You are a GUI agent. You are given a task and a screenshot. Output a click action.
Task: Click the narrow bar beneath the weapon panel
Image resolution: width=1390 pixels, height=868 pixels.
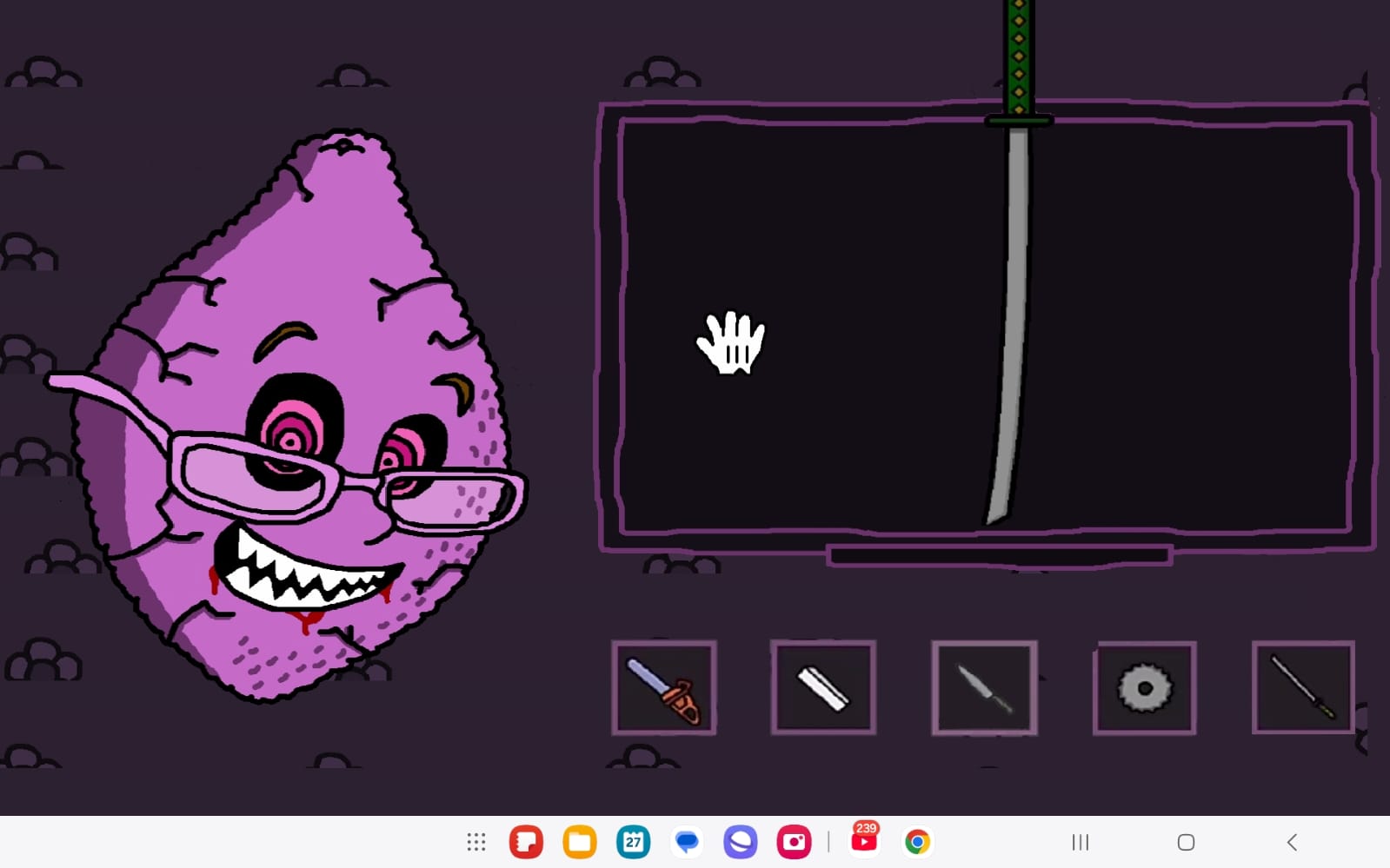pyautogui.click(x=999, y=555)
